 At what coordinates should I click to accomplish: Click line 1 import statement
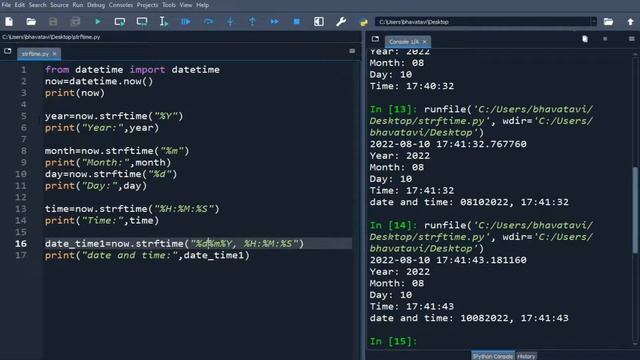coord(132,70)
